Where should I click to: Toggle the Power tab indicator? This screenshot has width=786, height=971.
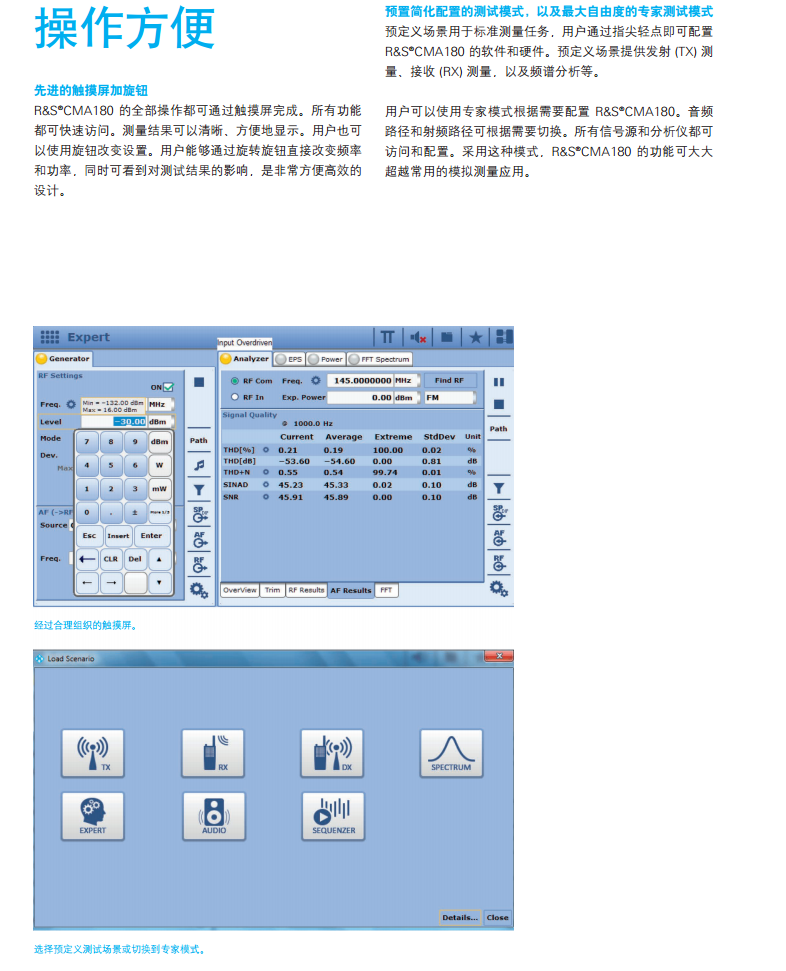[313, 359]
